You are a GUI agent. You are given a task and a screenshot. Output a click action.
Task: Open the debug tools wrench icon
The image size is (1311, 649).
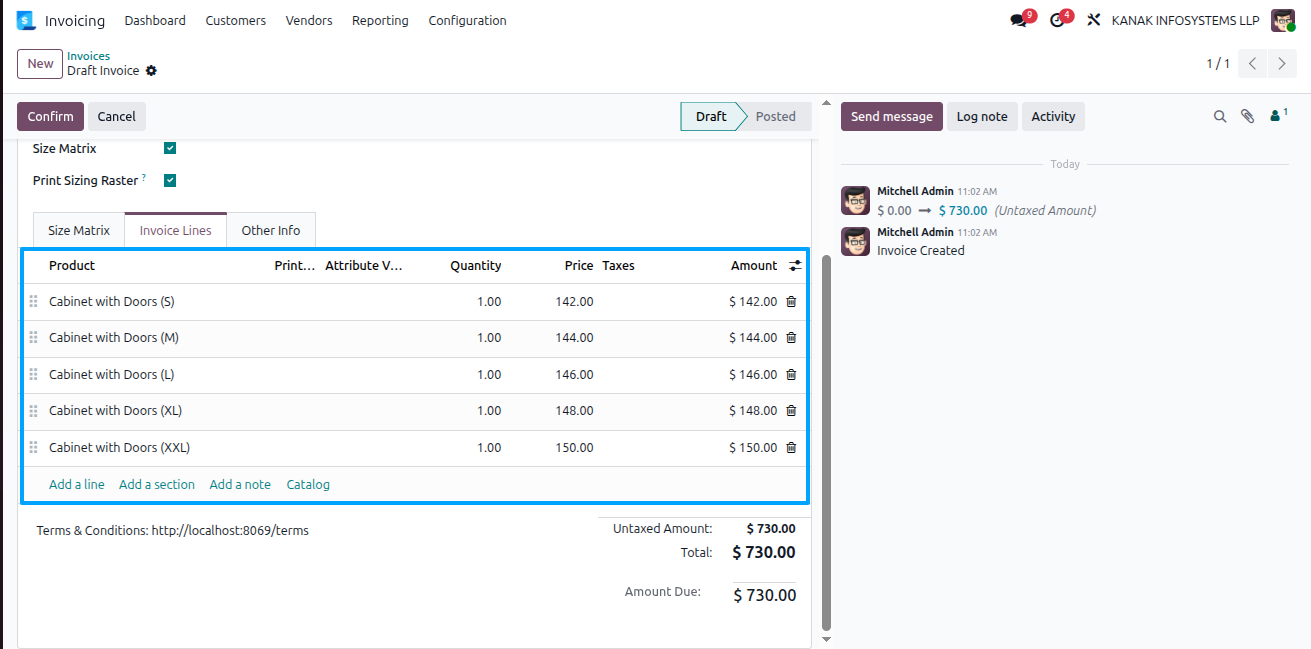pos(1094,20)
